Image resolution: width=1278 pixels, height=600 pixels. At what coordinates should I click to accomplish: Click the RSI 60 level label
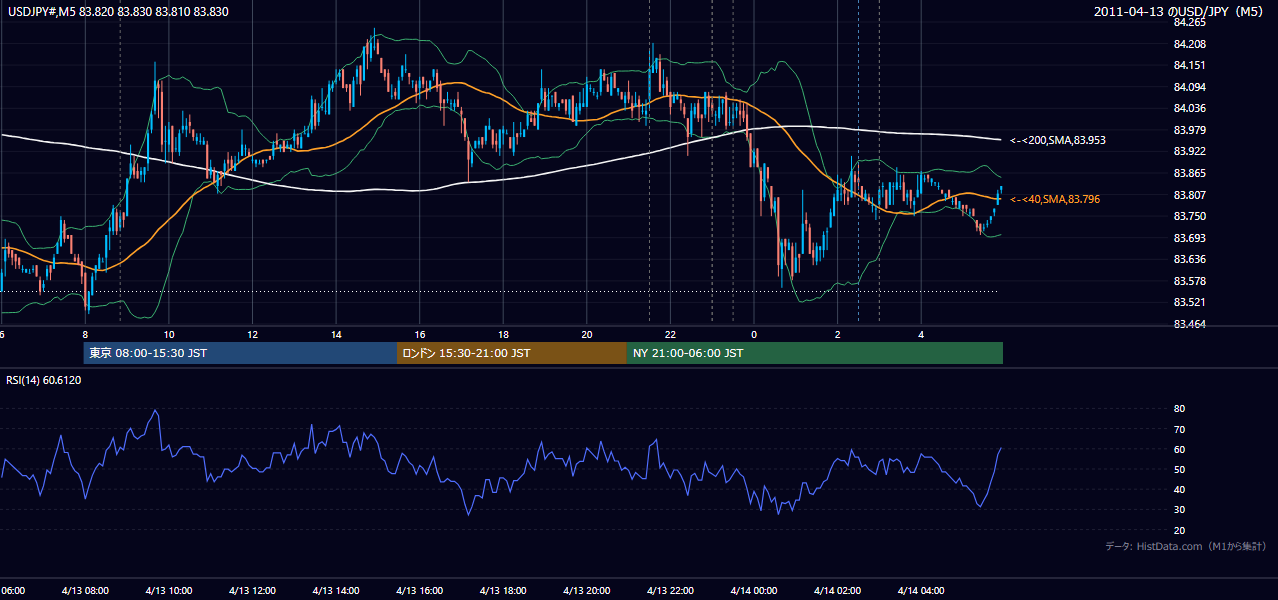[x=1179, y=449]
